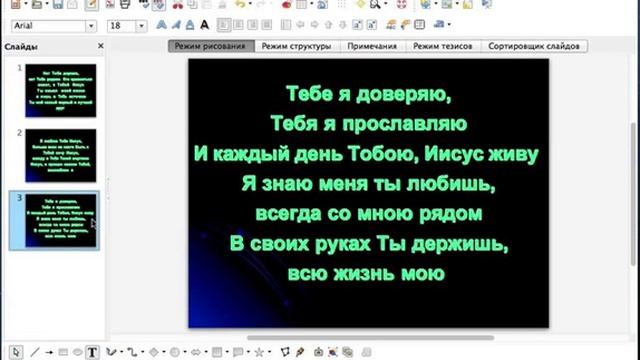Screen dimensions: 640x360
Task: Toggle the edit points tool
Action: 285,352
